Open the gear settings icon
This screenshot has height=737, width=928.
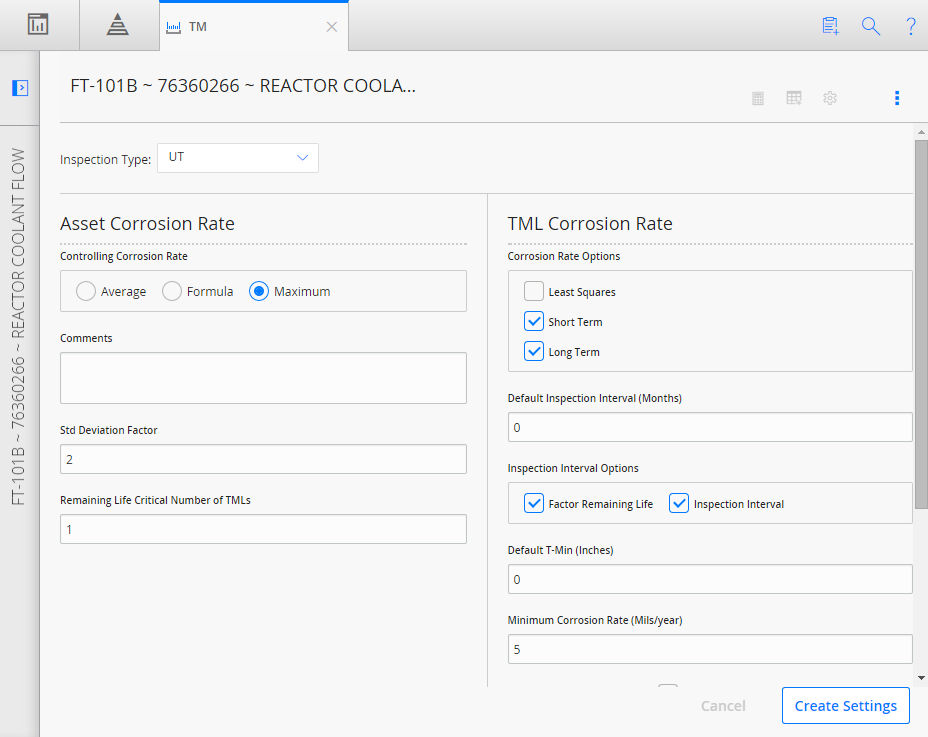[x=830, y=98]
